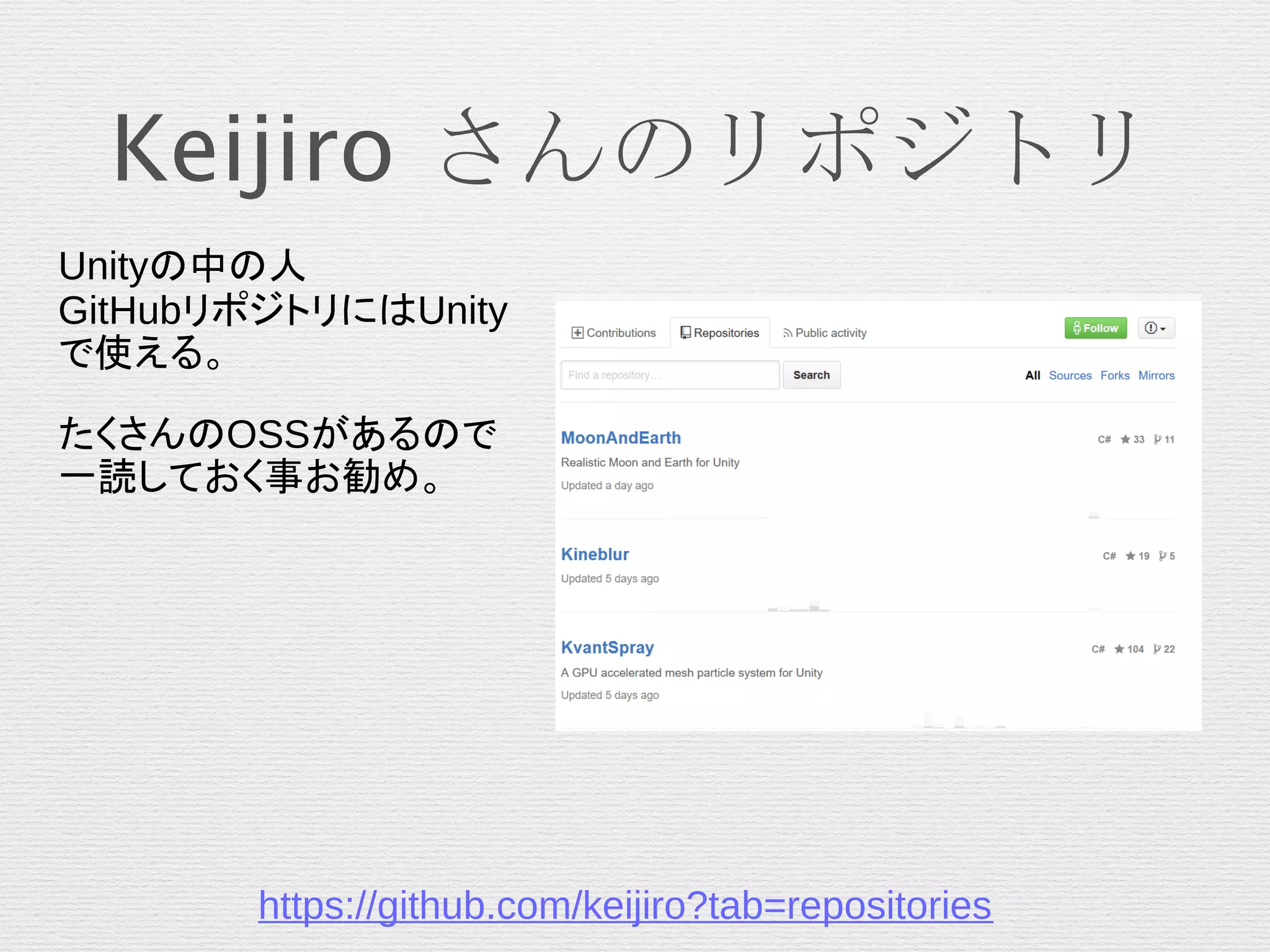Filter repositories by Mirrors
The image size is (1270, 952).
click(1156, 376)
